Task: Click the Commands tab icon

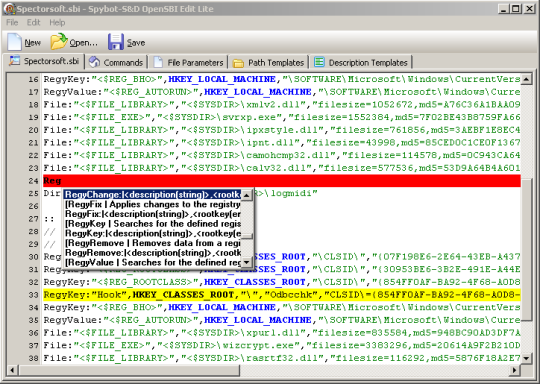Action: (x=94, y=62)
